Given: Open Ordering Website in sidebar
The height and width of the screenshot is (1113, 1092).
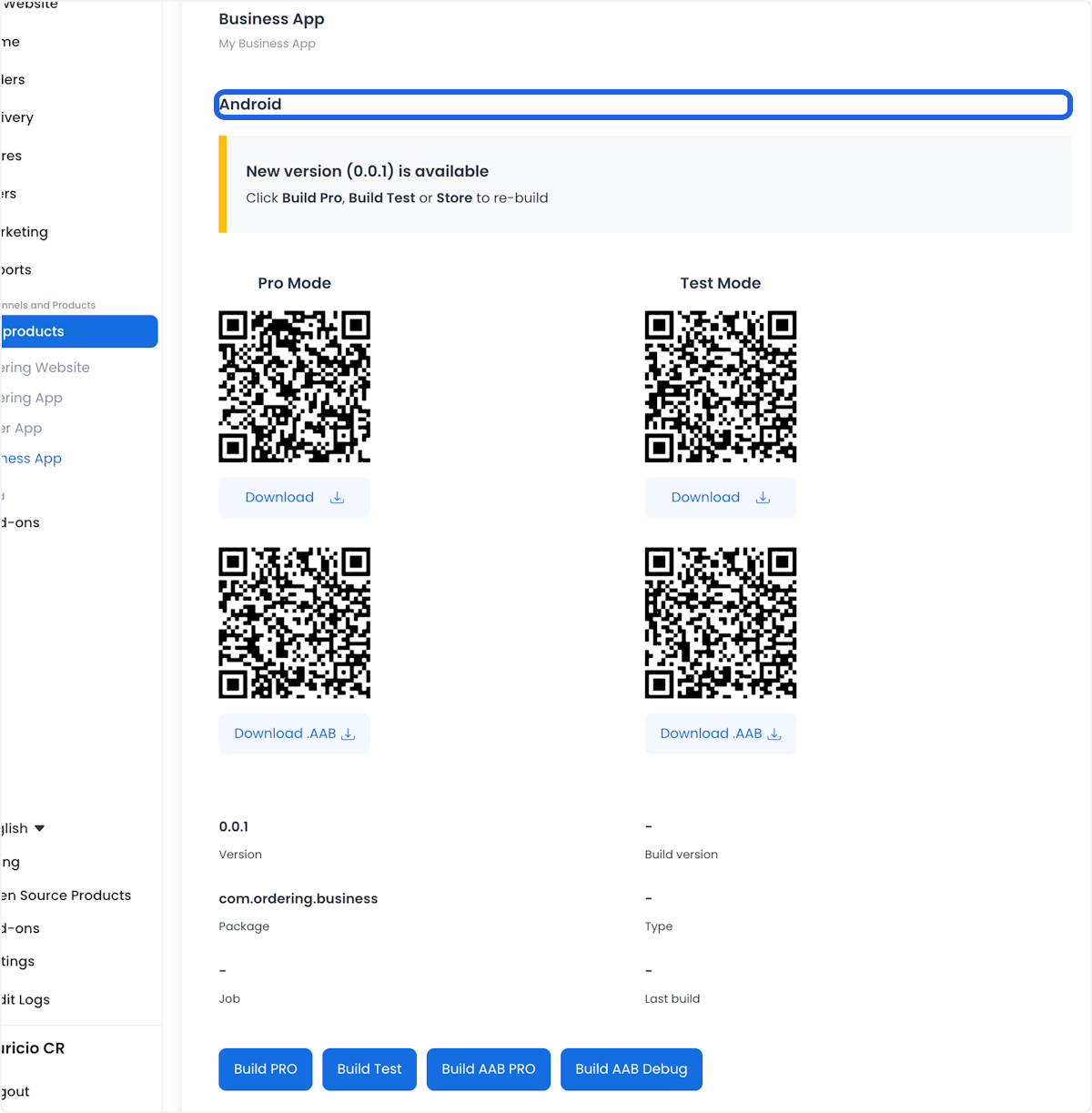Looking at the screenshot, I should click(45, 368).
